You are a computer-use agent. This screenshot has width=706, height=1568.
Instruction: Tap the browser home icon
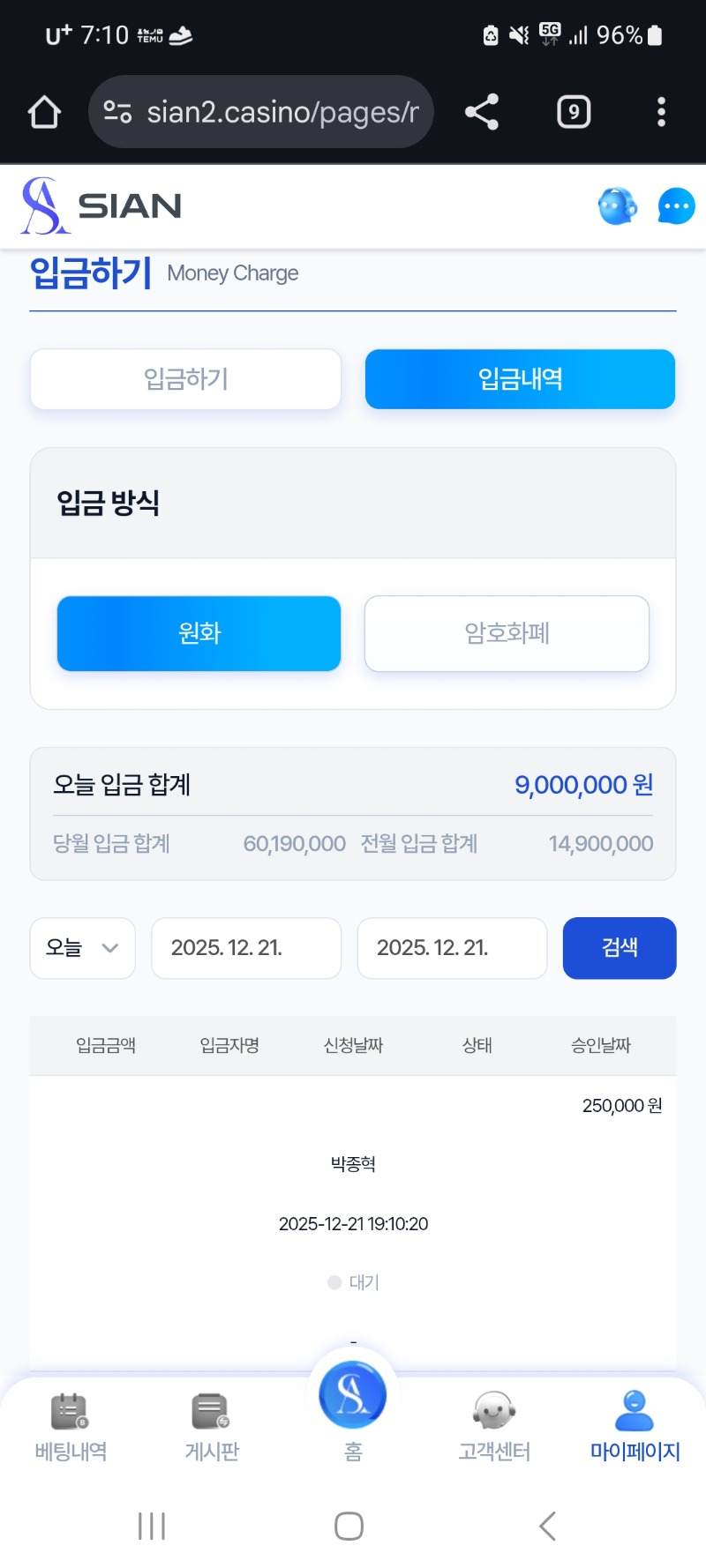[x=44, y=112]
